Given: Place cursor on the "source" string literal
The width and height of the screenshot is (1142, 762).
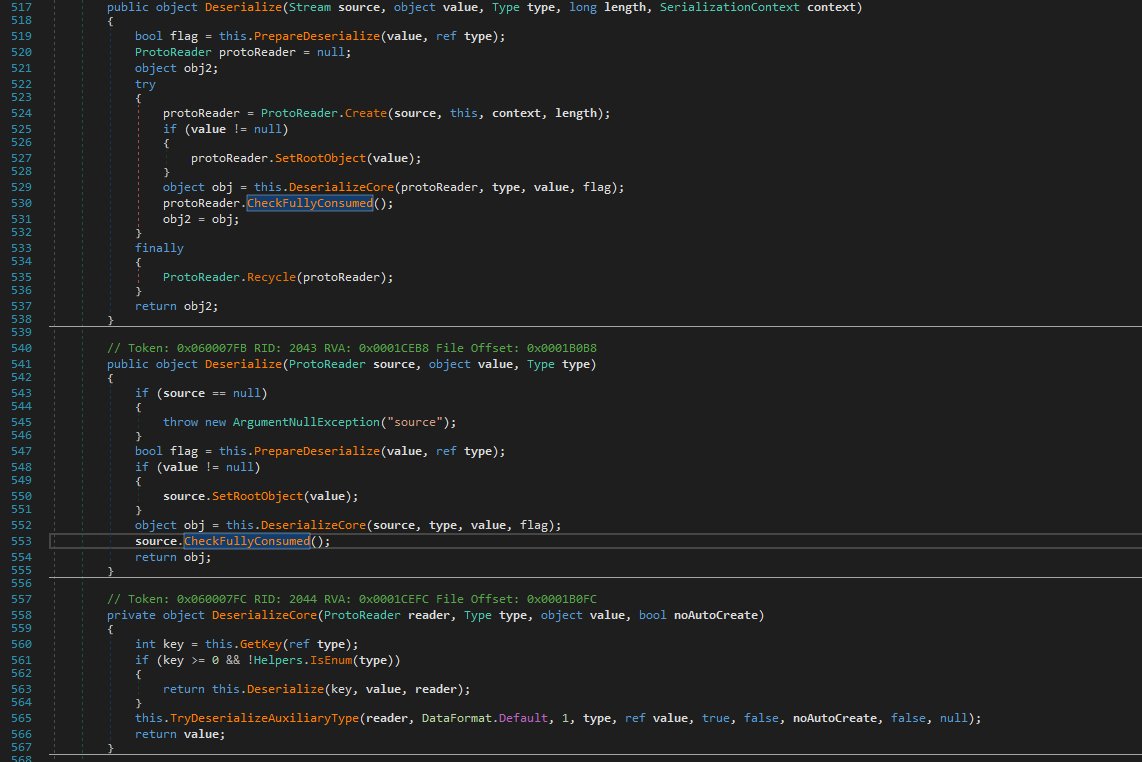Looking at the screenshot, I should [414, 421].
